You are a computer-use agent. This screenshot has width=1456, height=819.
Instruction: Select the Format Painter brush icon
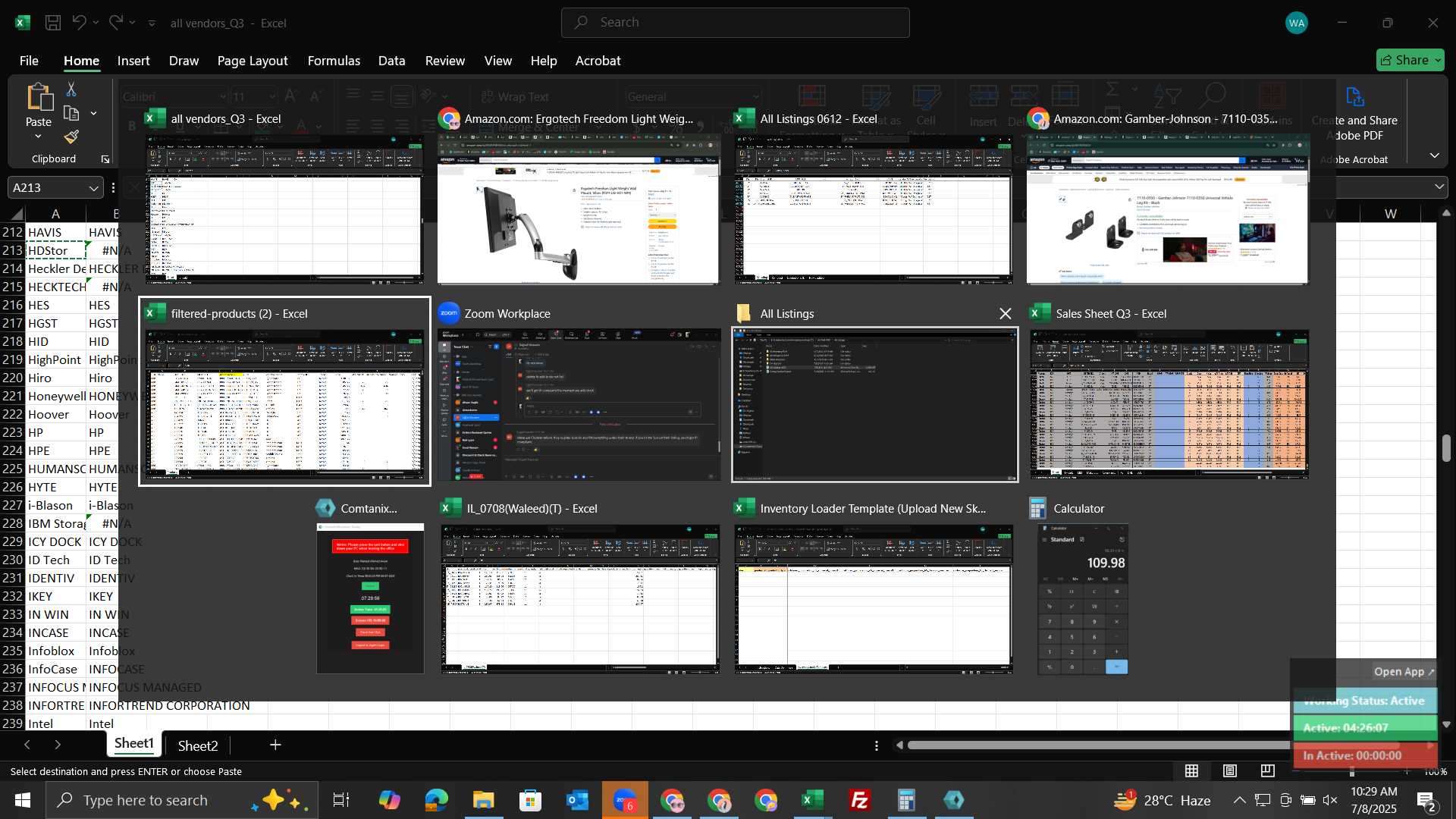[71, 137]
